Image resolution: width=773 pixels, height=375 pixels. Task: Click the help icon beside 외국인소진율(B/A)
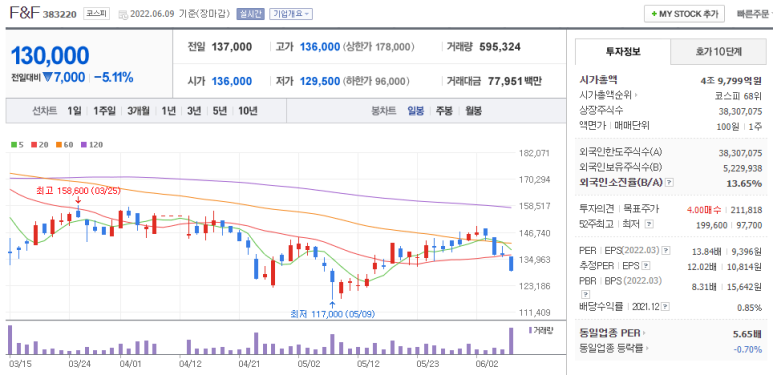[669, 183]
